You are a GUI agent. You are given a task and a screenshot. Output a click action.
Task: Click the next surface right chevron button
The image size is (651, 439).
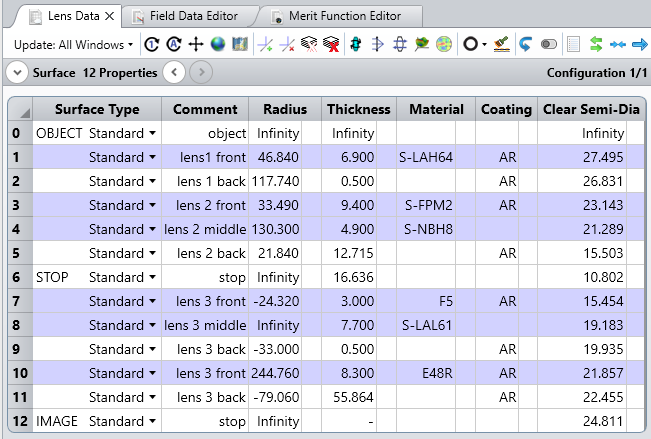coord(201,73)
